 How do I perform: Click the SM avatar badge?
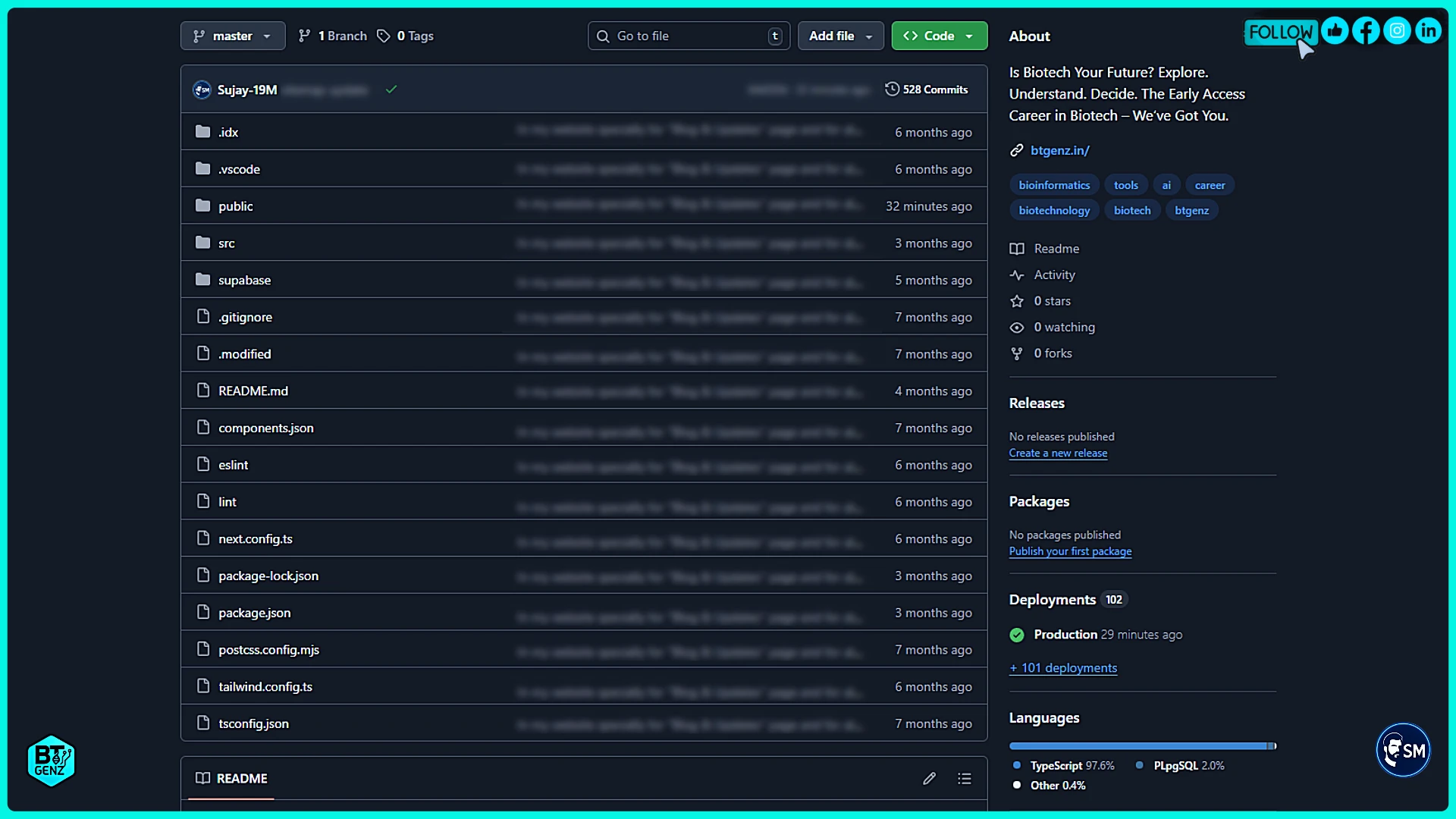click(1403, 750)
